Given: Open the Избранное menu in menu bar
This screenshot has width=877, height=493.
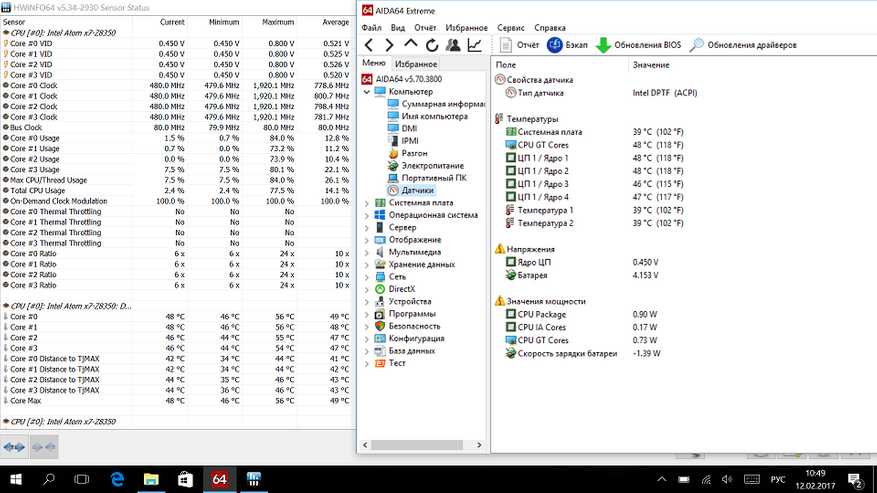Looking at the screenshot, I should (466, 27).
